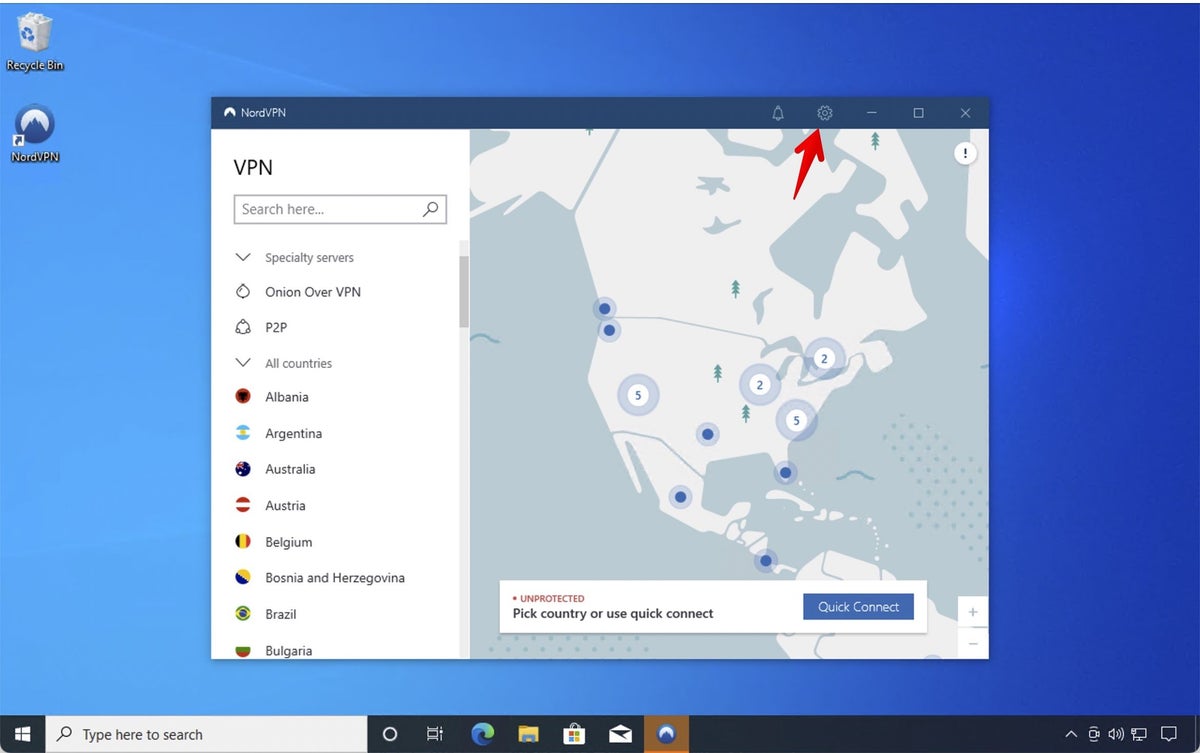
Task: Click the volume icon in the system tray
Action: click(x=1118, y=734)
